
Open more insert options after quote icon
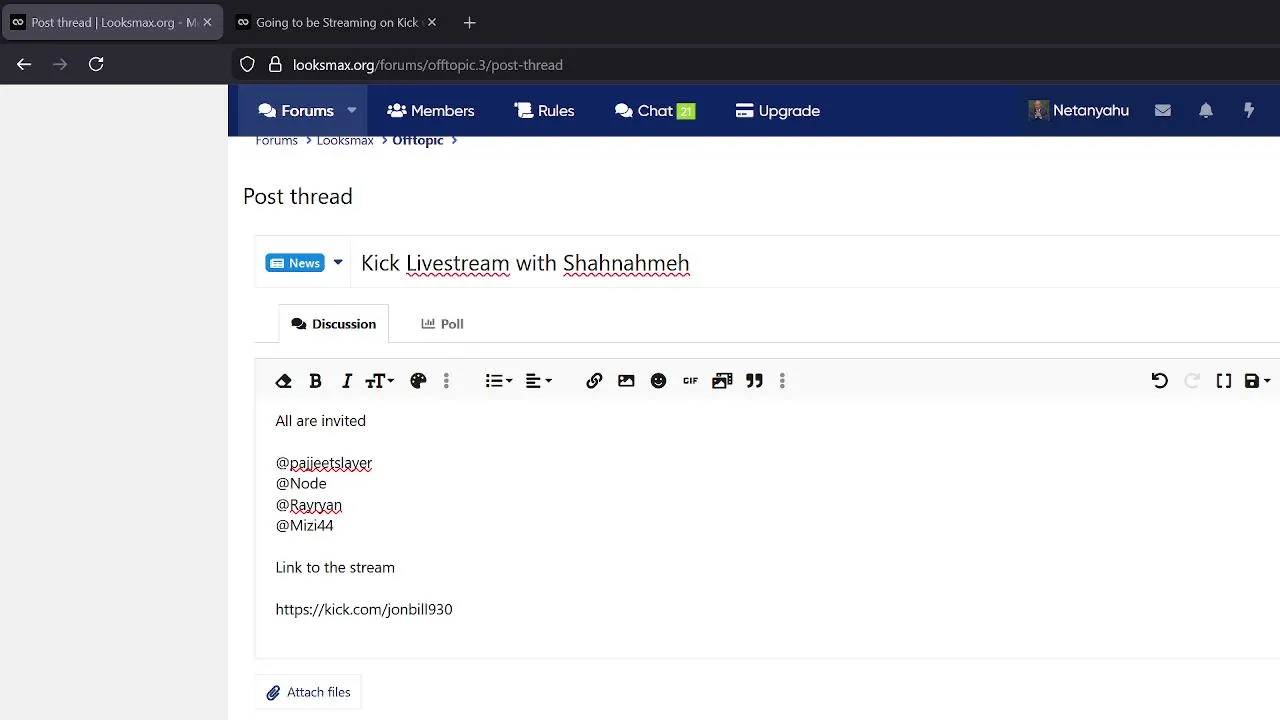coord(782,381)
